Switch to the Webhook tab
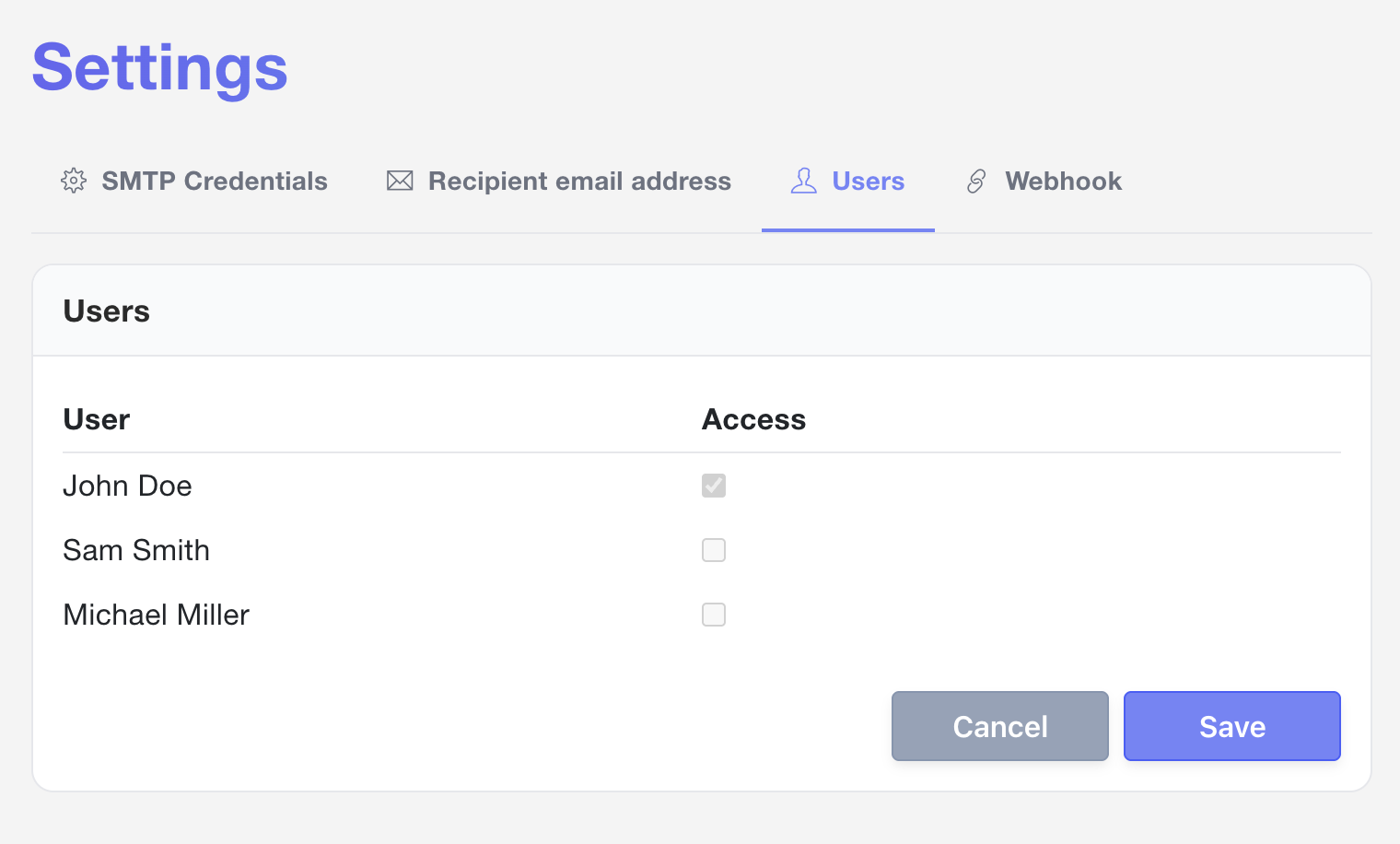Screen dimensions: 1400x844 [x=1063, y=181]
